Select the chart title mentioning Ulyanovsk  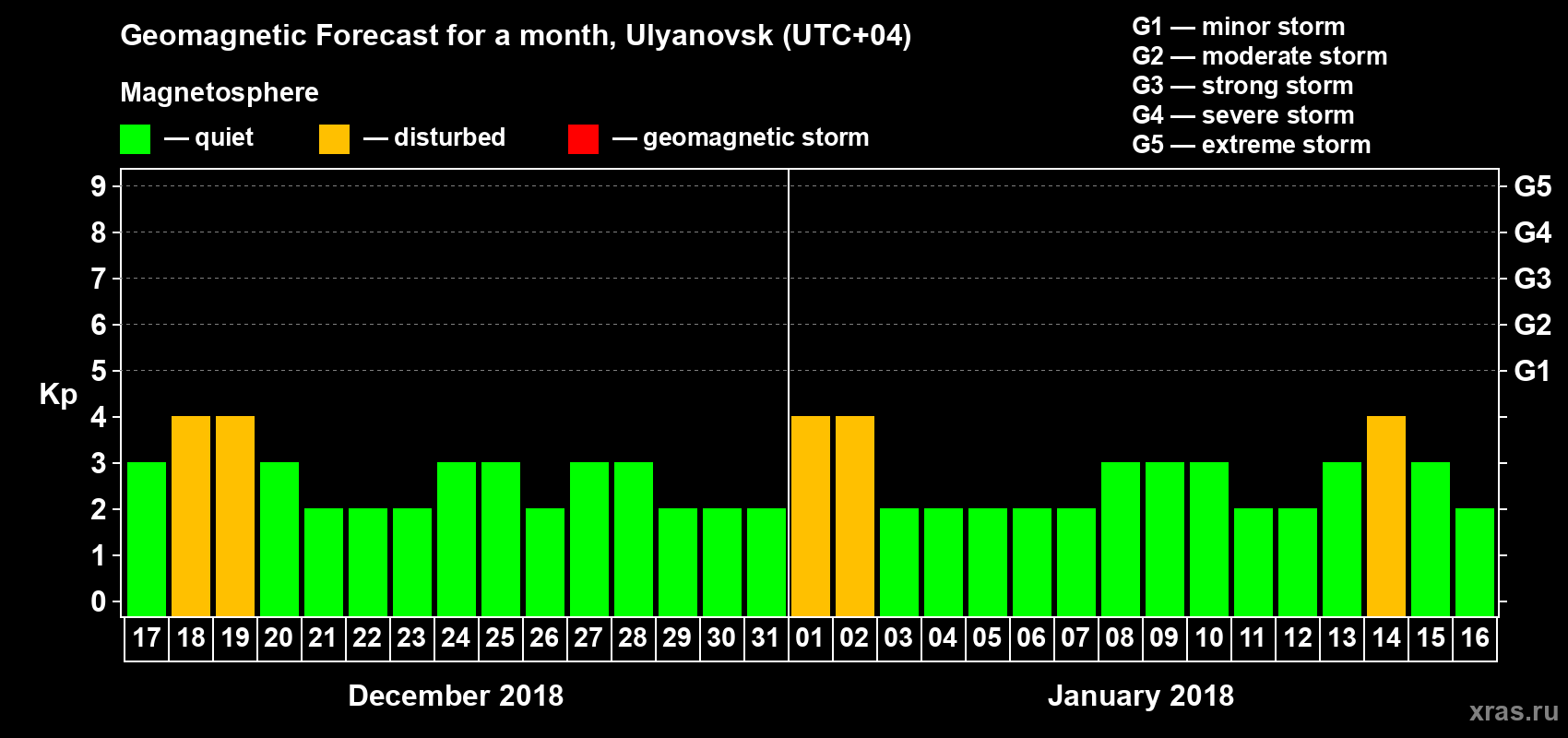pos(516,36)
